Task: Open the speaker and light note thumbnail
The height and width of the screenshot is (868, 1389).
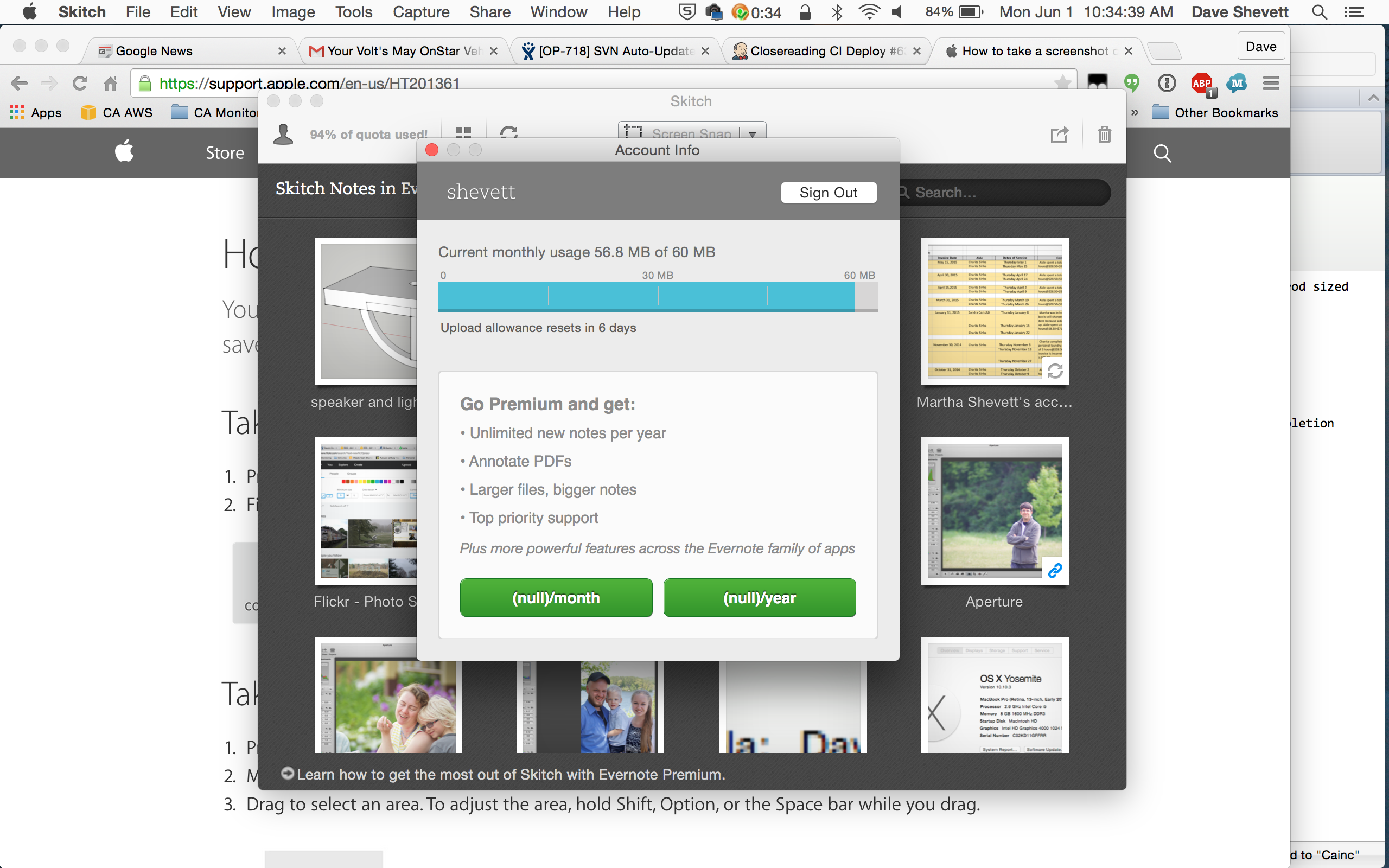Action: click(366, 311)
